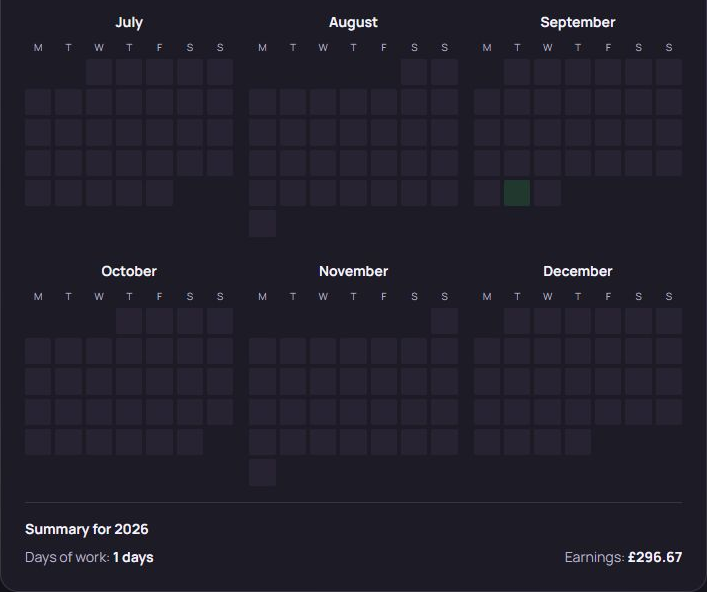
Task: Select October 1, first Thursday cell in October
Action: point(129,321)
